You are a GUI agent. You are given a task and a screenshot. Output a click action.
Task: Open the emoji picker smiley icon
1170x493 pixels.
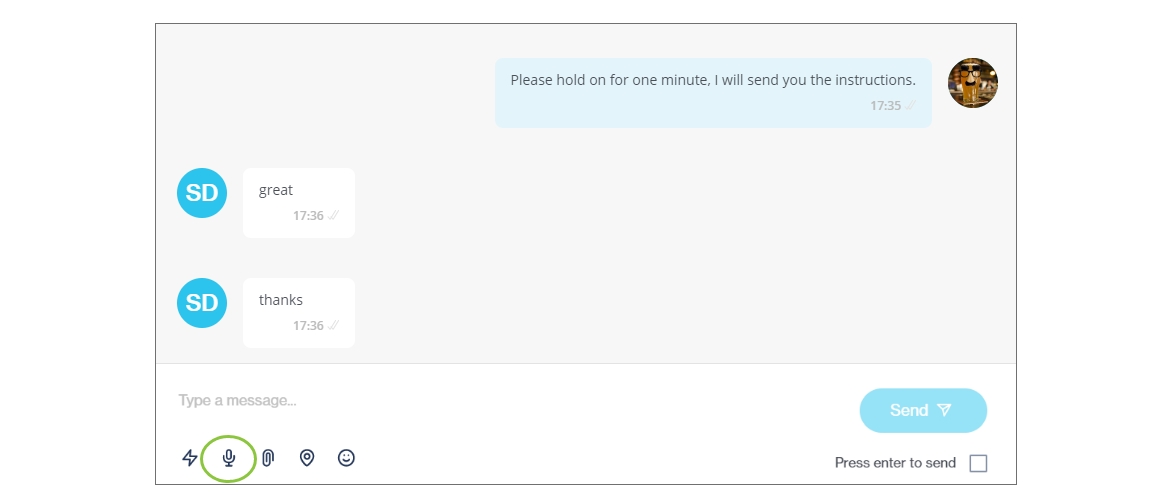coord(346,458)
